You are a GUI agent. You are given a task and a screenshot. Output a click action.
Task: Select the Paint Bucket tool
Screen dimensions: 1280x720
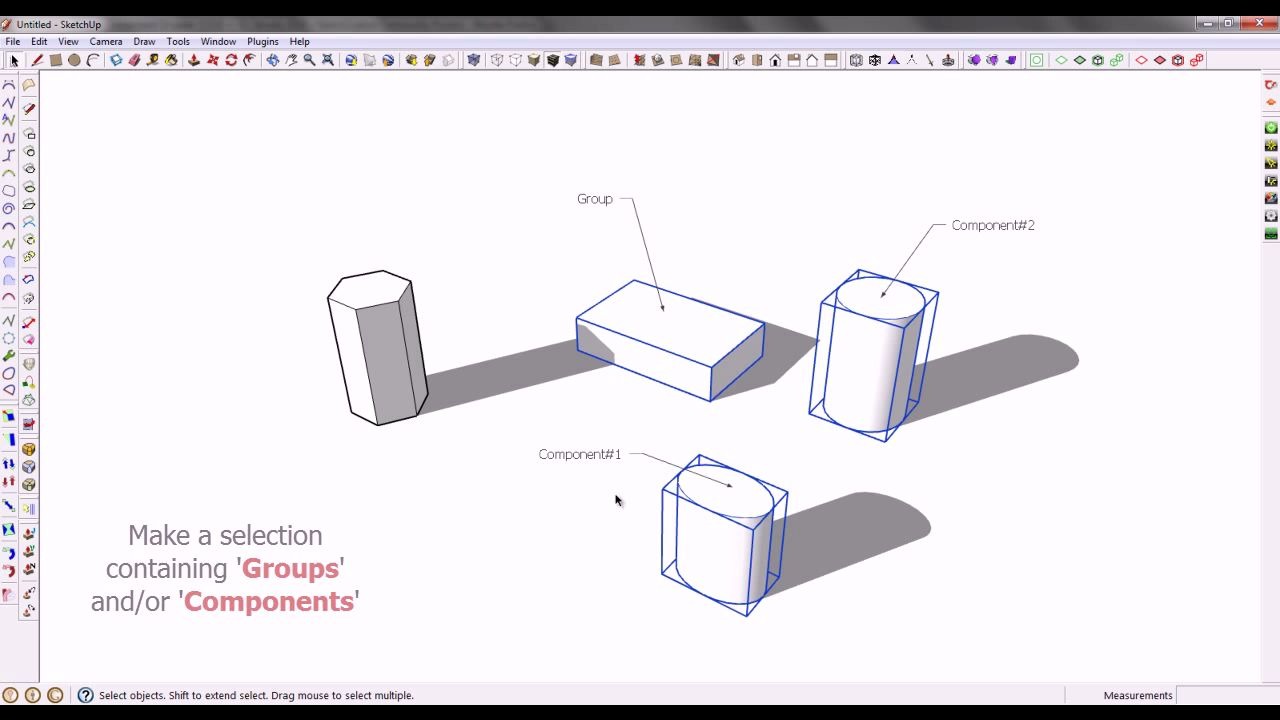pyautogui.click(x=169, y=59)
